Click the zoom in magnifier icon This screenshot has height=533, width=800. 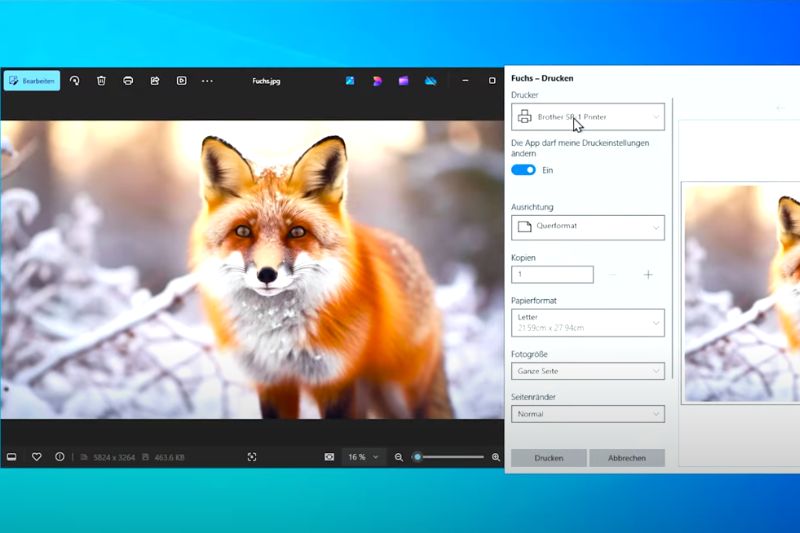[495, 457]
